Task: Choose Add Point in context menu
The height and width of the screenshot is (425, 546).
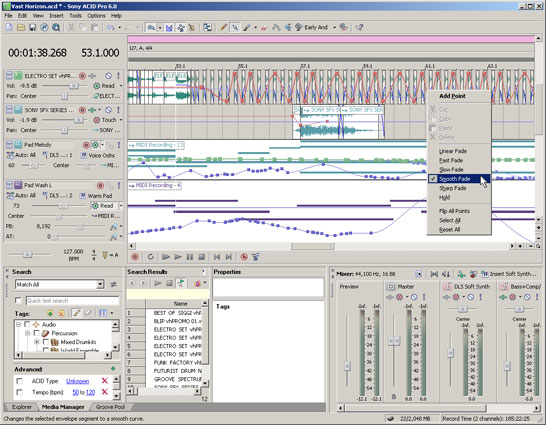Action: click(x=452, y=96)
